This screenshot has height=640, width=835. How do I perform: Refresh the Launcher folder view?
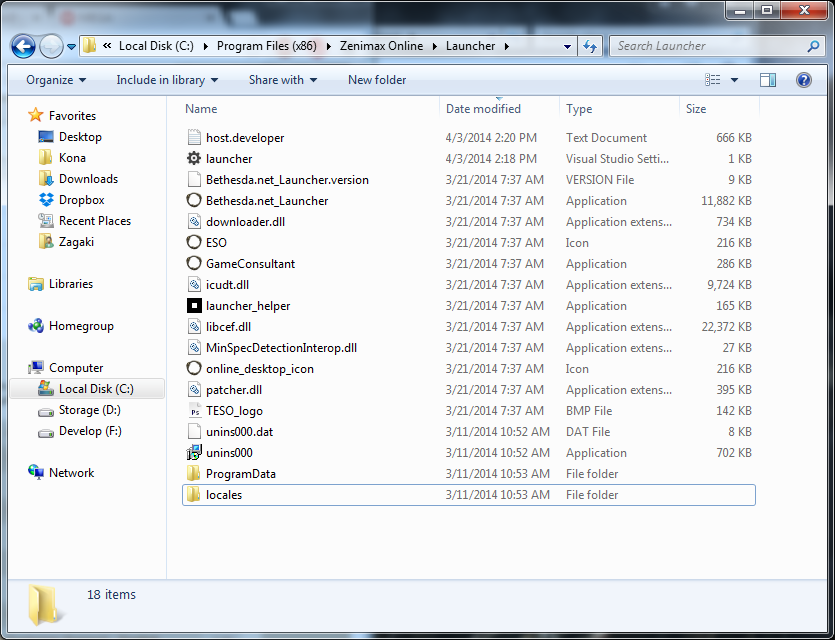(590, 46)
